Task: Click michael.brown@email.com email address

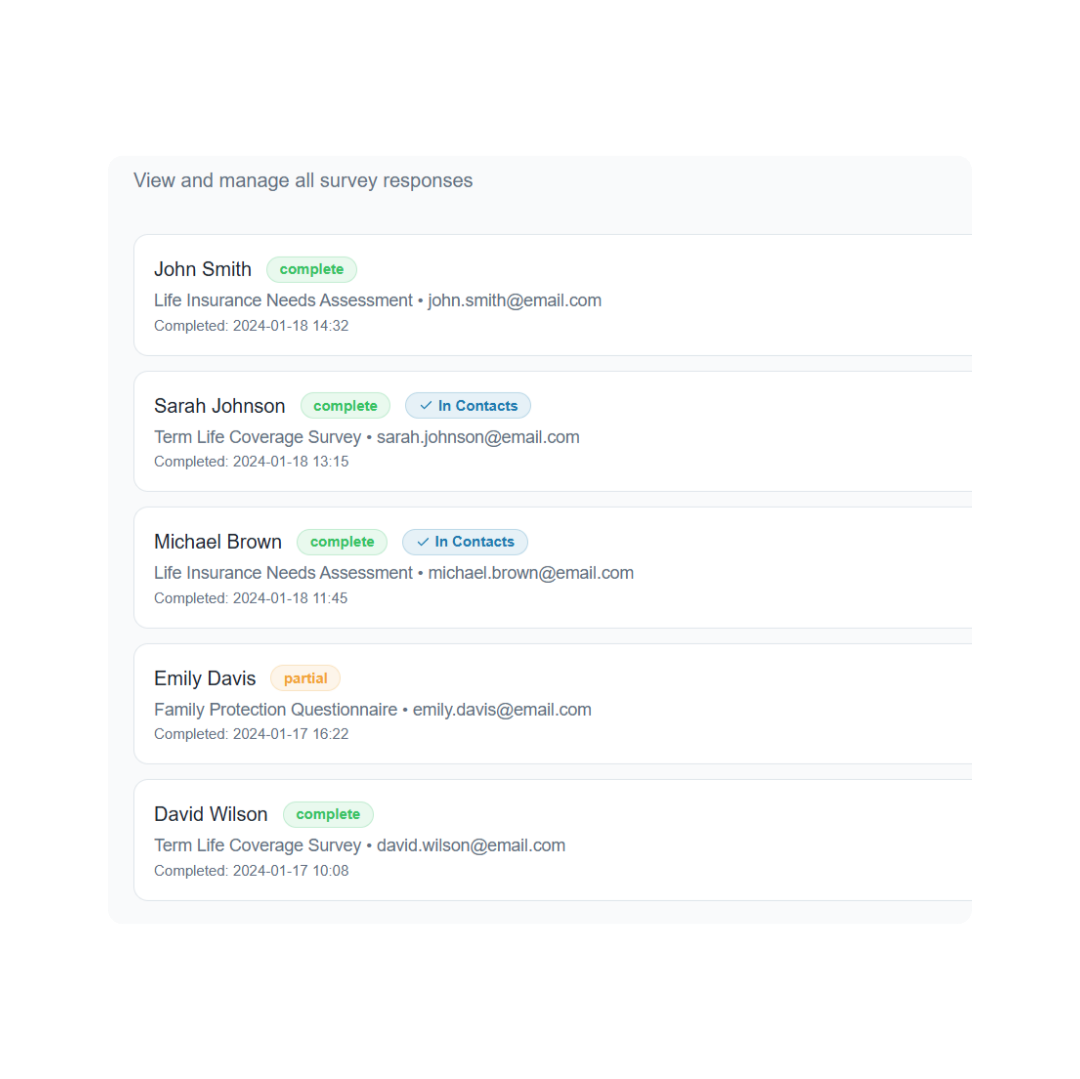Action: tap(531, 573)
